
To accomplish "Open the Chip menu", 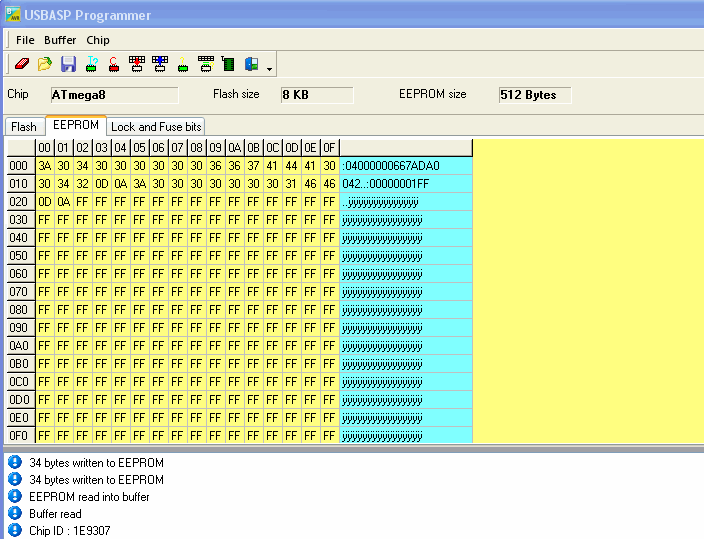I will pos(98,40).
